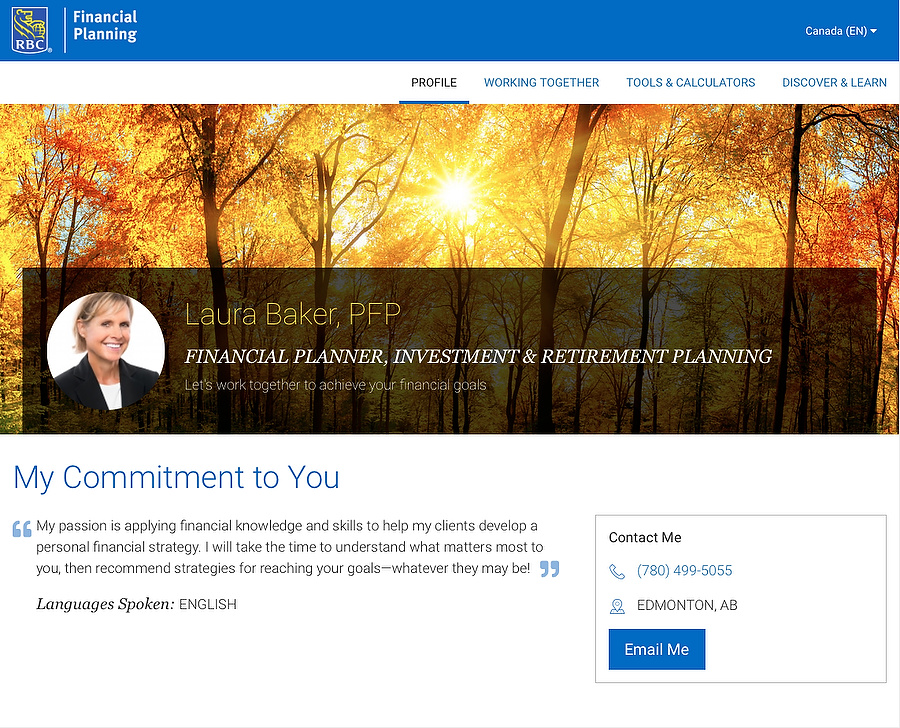Switch to the WORKING TOGETHER tab
The image size is (900, 728).
541,83
